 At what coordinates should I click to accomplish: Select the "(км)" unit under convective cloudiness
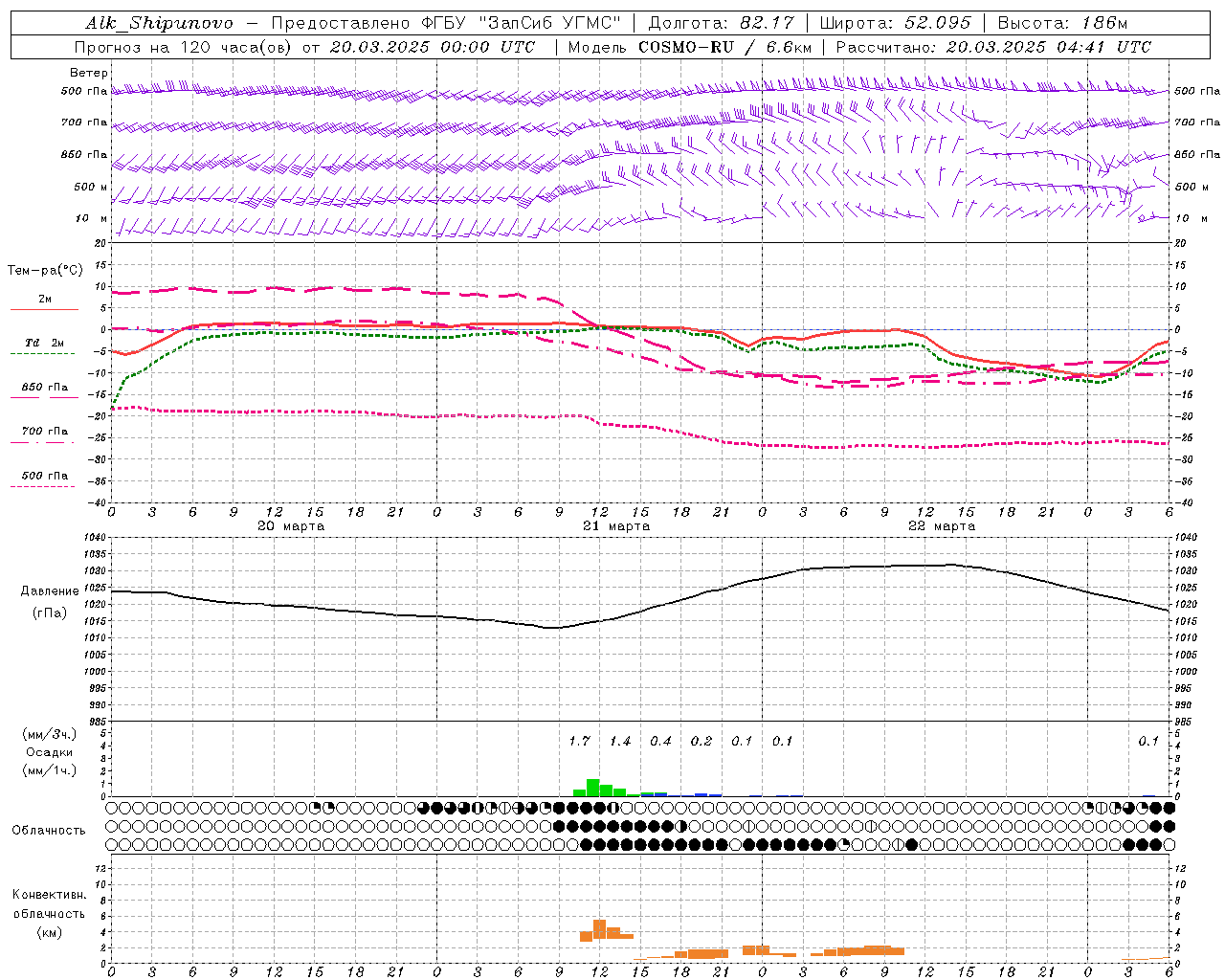coord(50,932)
